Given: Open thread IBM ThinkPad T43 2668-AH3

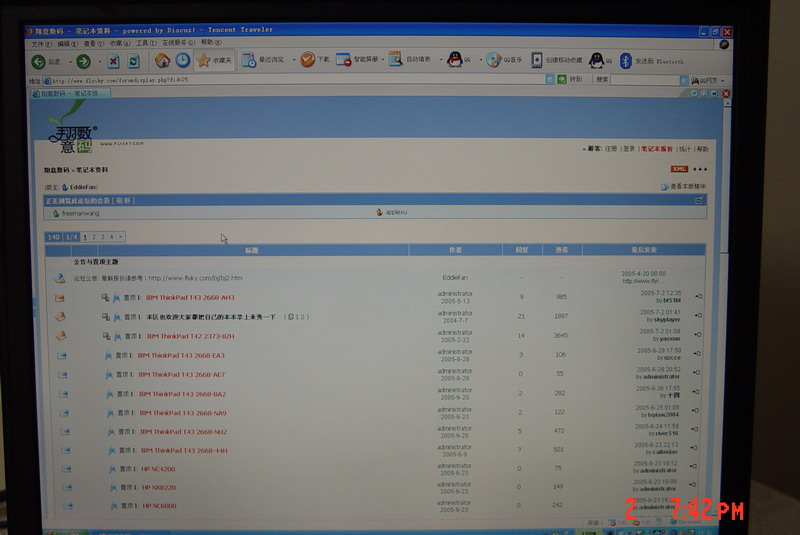Looking at the screenshot, I should pyautogui.click(x=190, y=297).
